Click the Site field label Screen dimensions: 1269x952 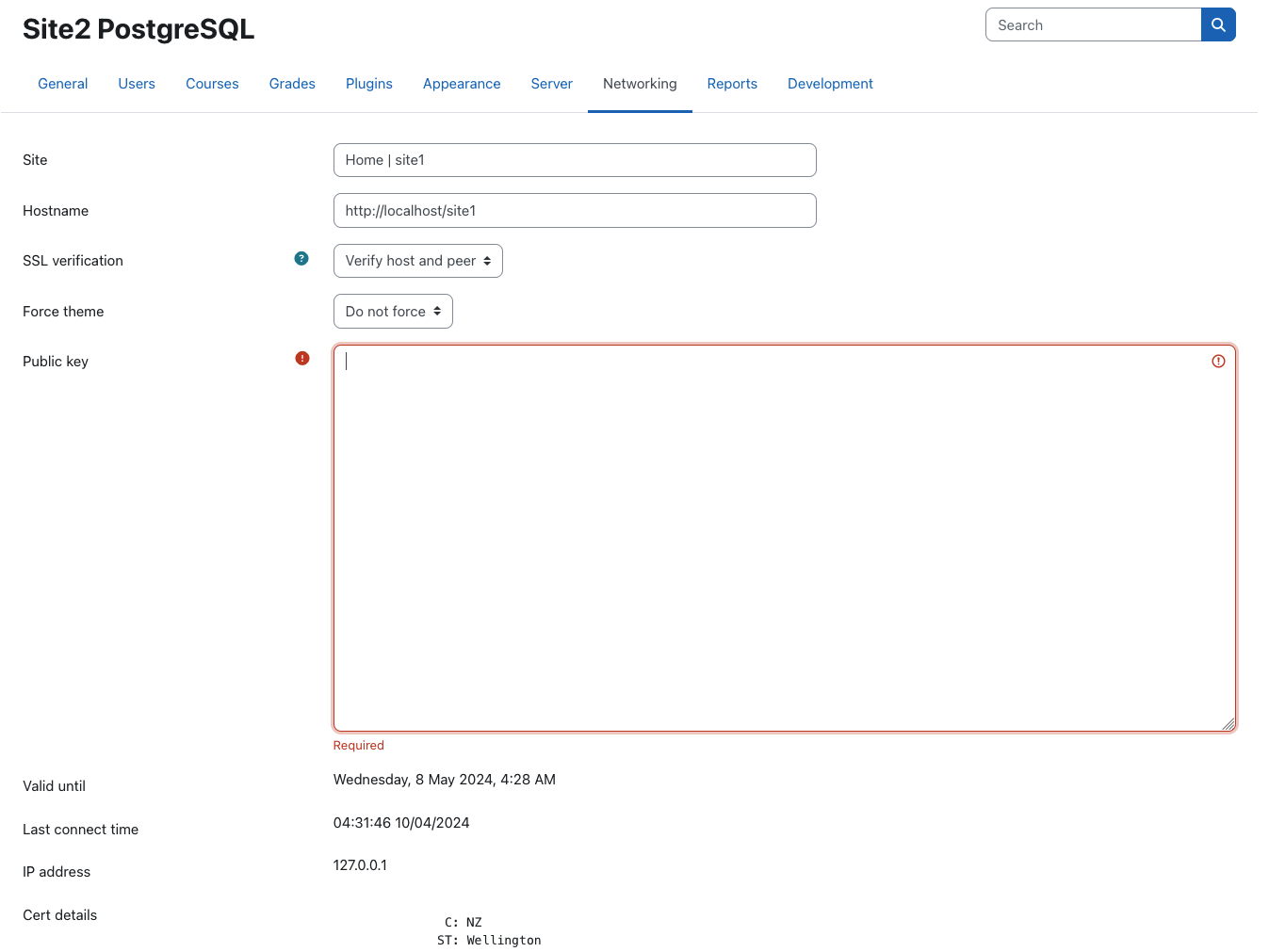click(x=35, y=160)
